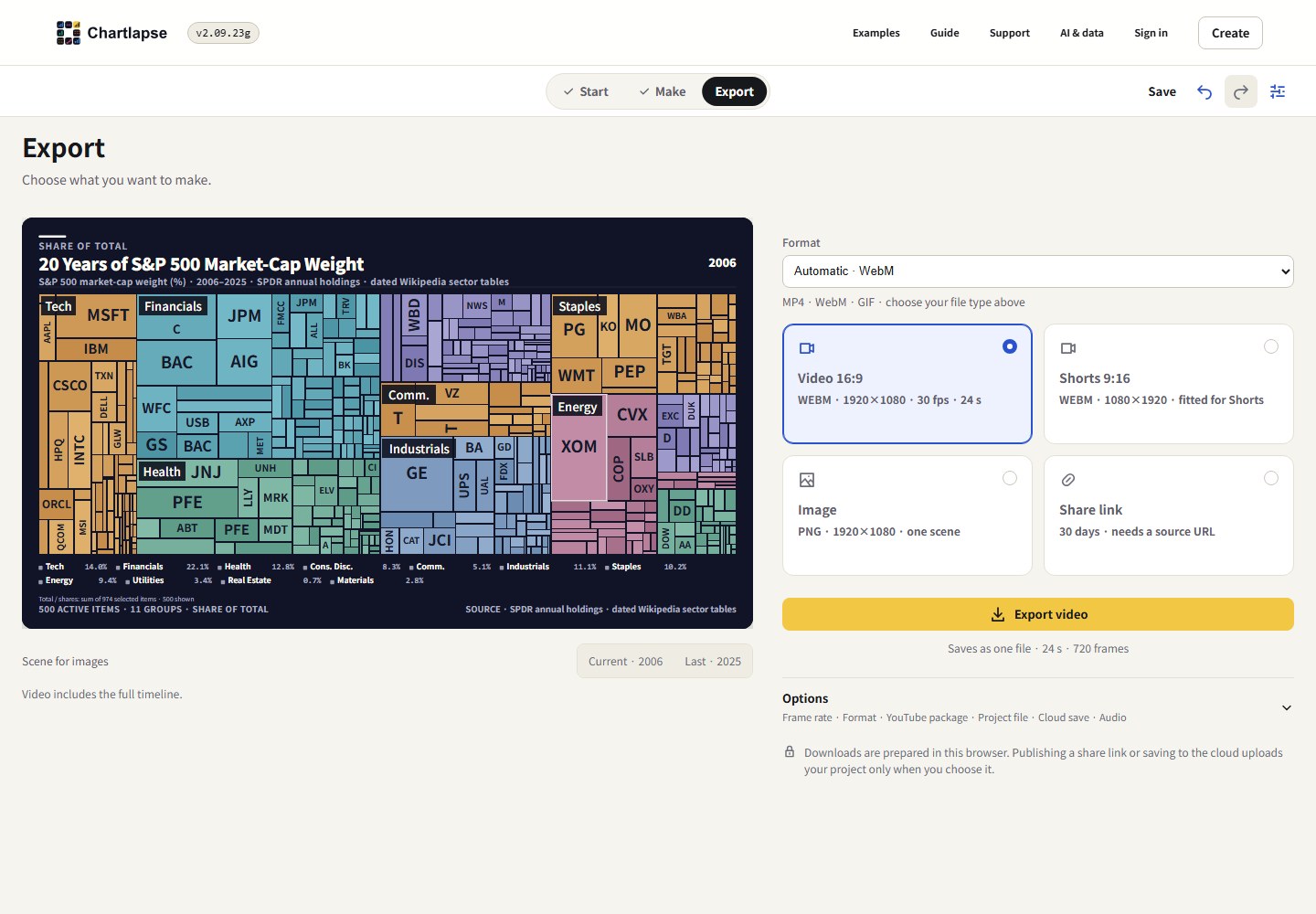
Task: Click the download icon on Export video
Action: 998,614
